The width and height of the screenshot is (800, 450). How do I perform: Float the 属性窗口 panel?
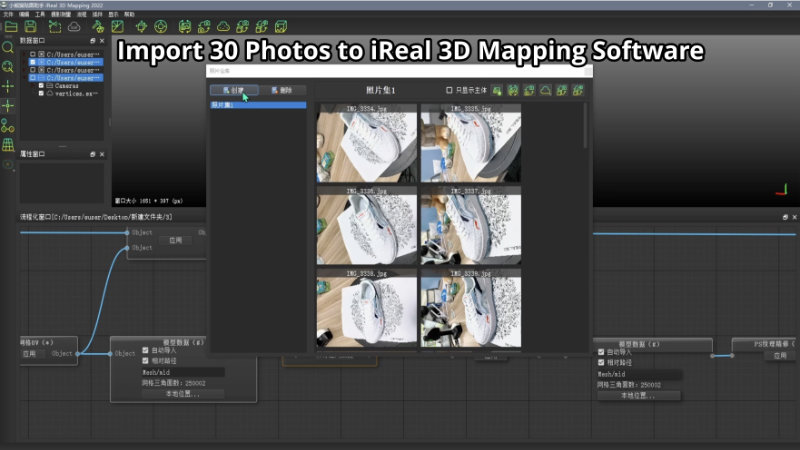tap(92, 154)
